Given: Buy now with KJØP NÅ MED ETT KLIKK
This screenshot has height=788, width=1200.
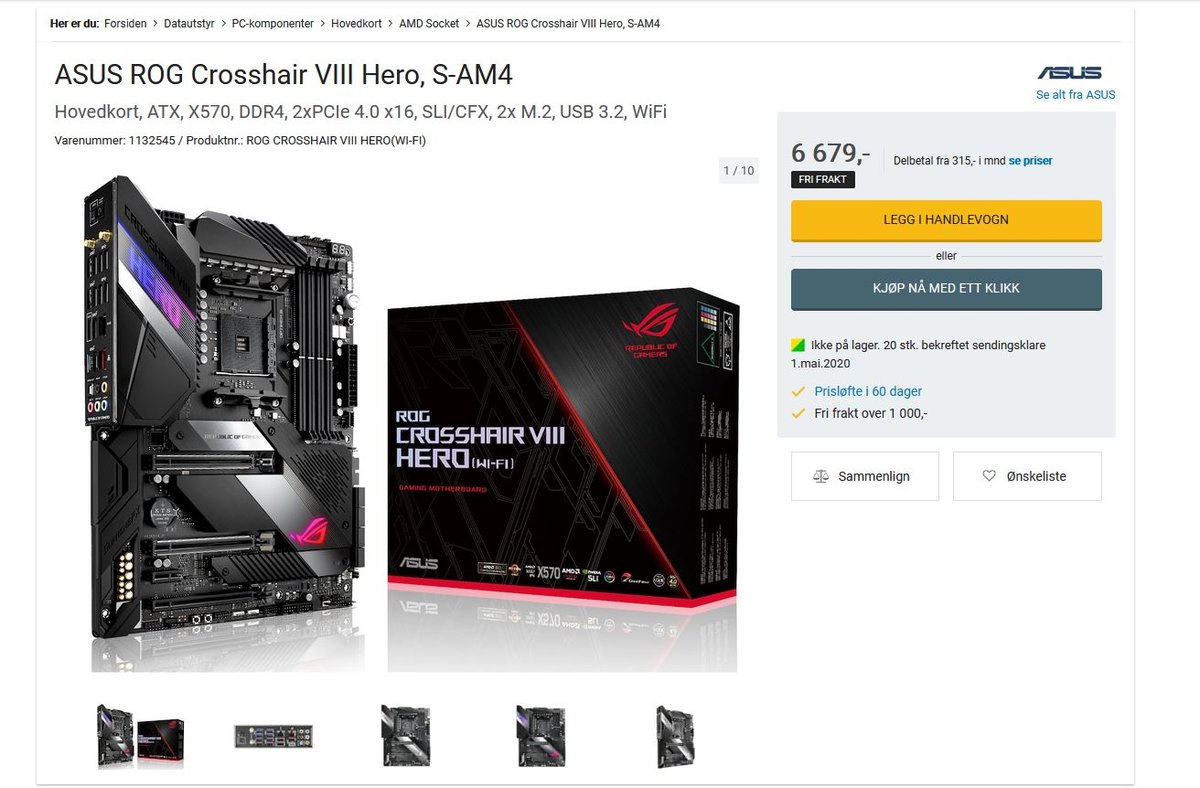Looking at the screenshot, I should [x=946, y=289].
